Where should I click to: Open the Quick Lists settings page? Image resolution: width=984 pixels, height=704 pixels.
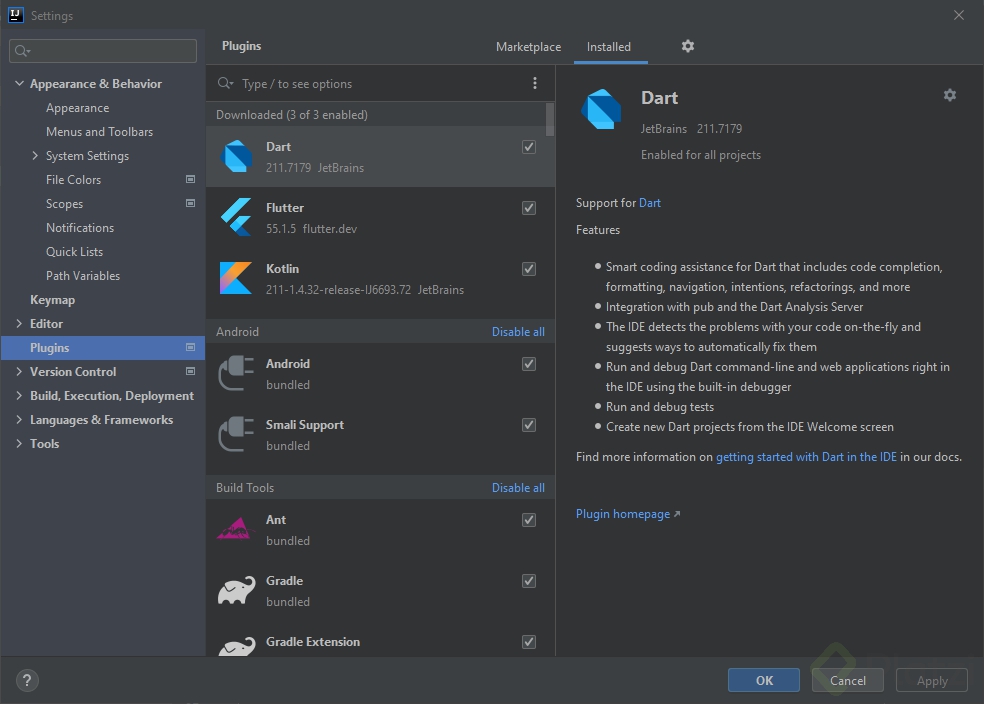tap(74, 252)
